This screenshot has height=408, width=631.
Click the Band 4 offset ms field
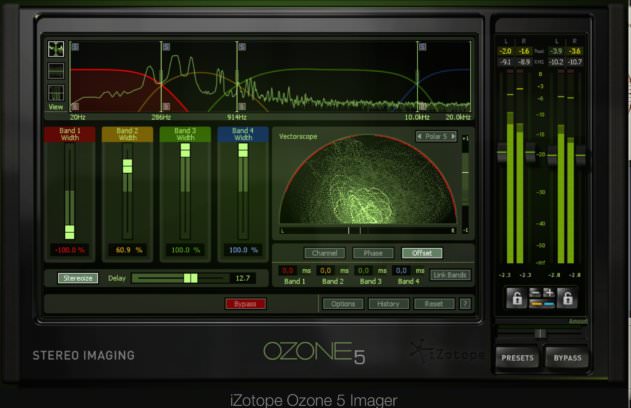pyautogui.click(x=401, y=270)
